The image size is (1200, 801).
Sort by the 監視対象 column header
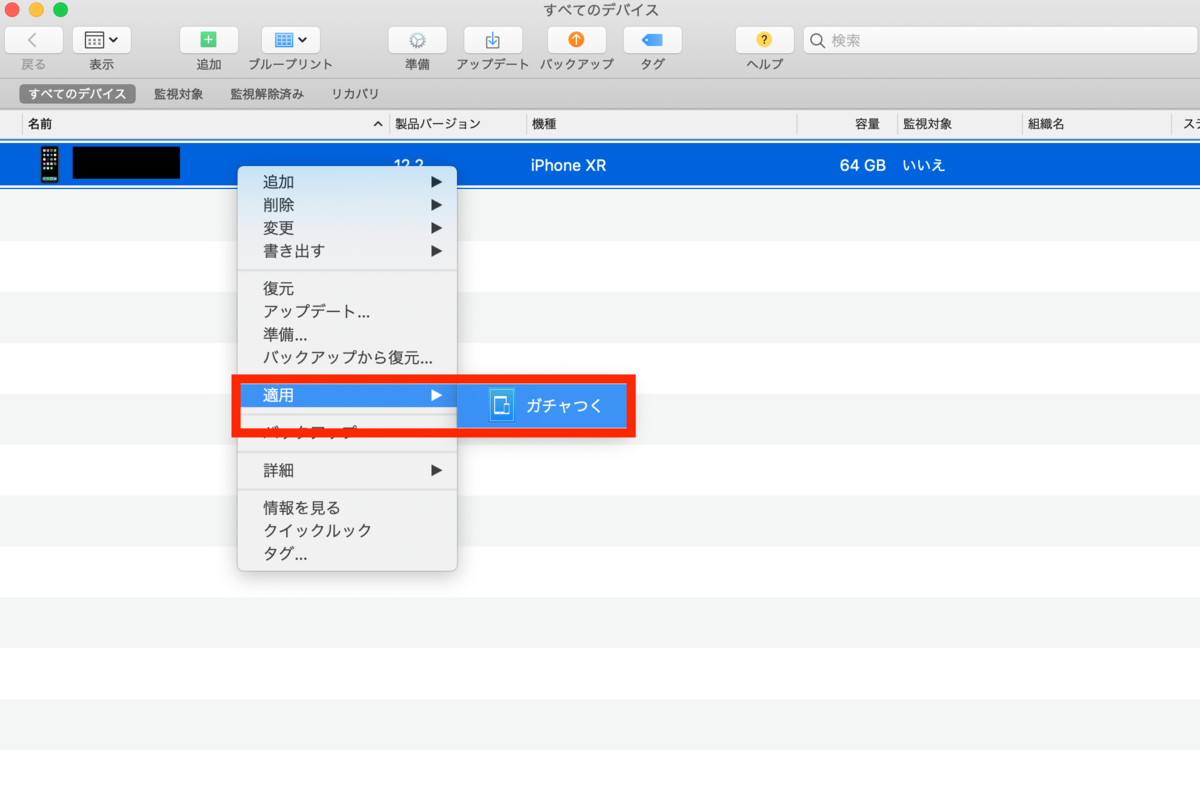[x=959, y=124]
